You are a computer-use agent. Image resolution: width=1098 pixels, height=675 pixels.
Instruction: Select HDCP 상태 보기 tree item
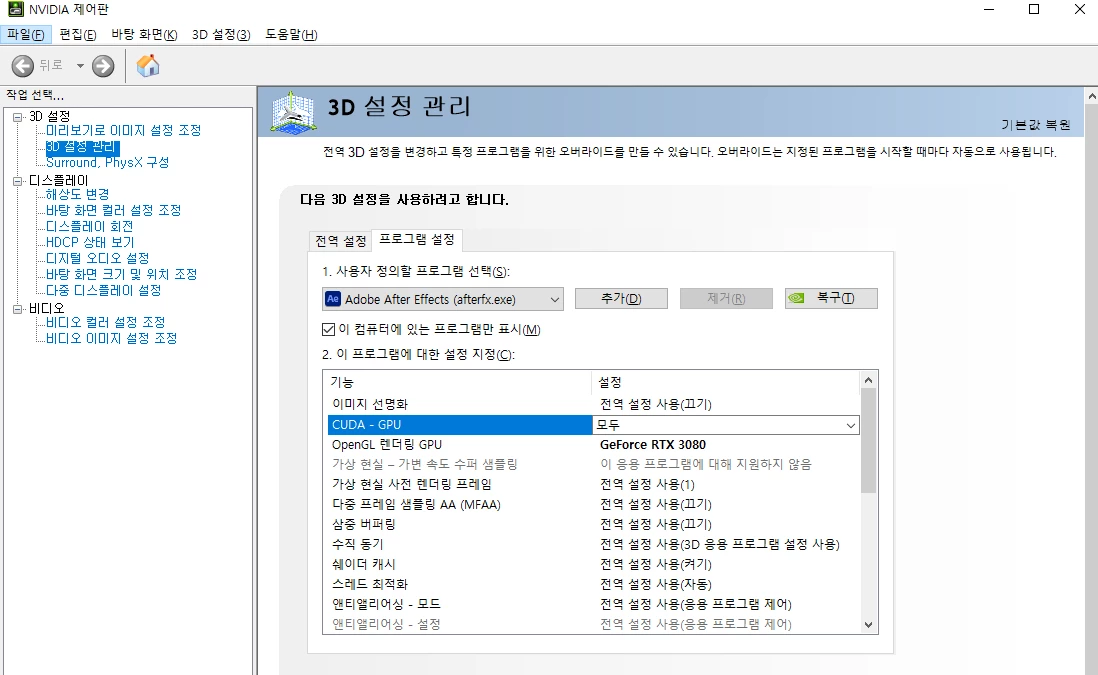click(90, 242)
